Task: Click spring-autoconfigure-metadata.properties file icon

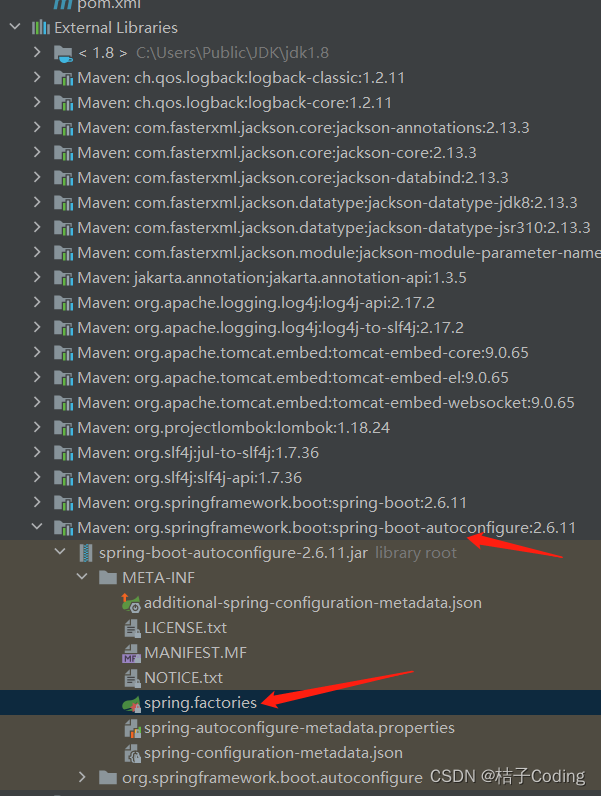Action: pos(132,728)
